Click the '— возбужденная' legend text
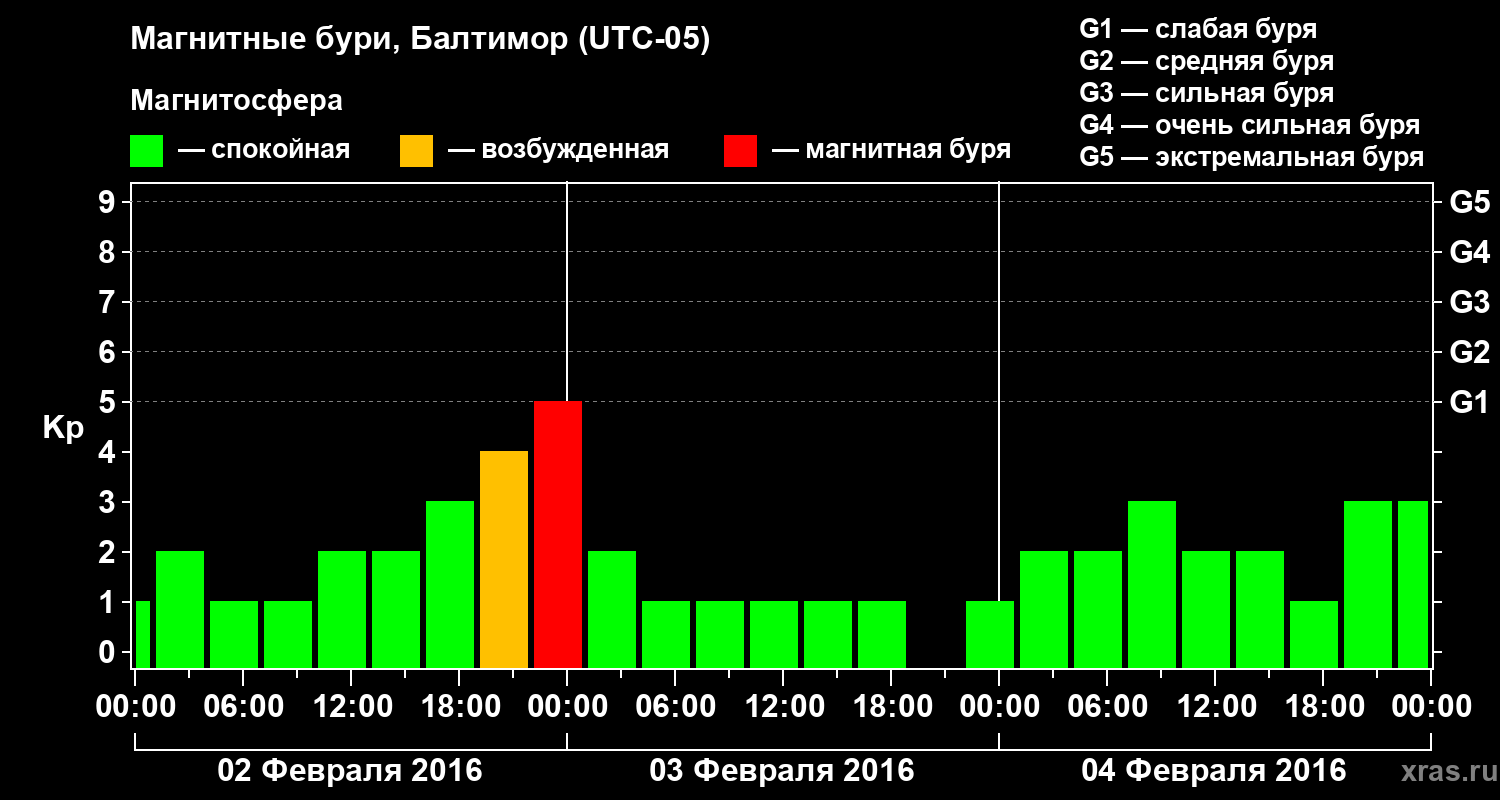Image resolution: width=1500 pixels, height=800 pixels. 558,151
